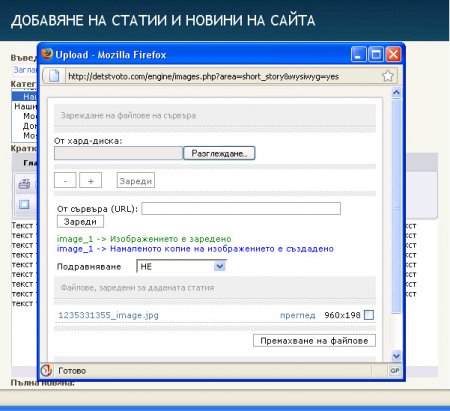Click the преглед preview link
This screenshot has width=450, height=411.
297,315
